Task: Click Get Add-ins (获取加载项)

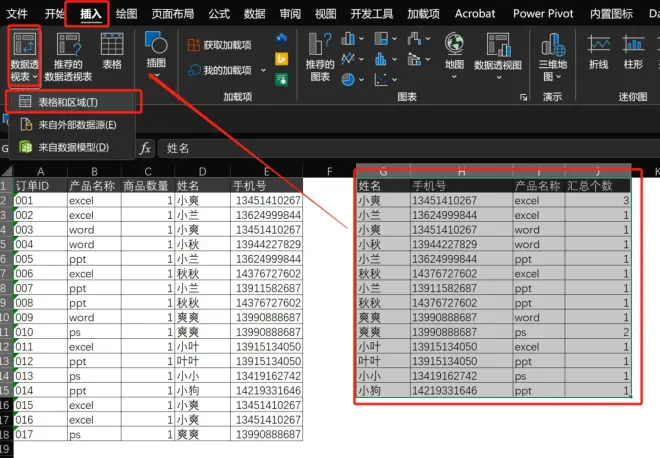Action: tap(220, 45)
